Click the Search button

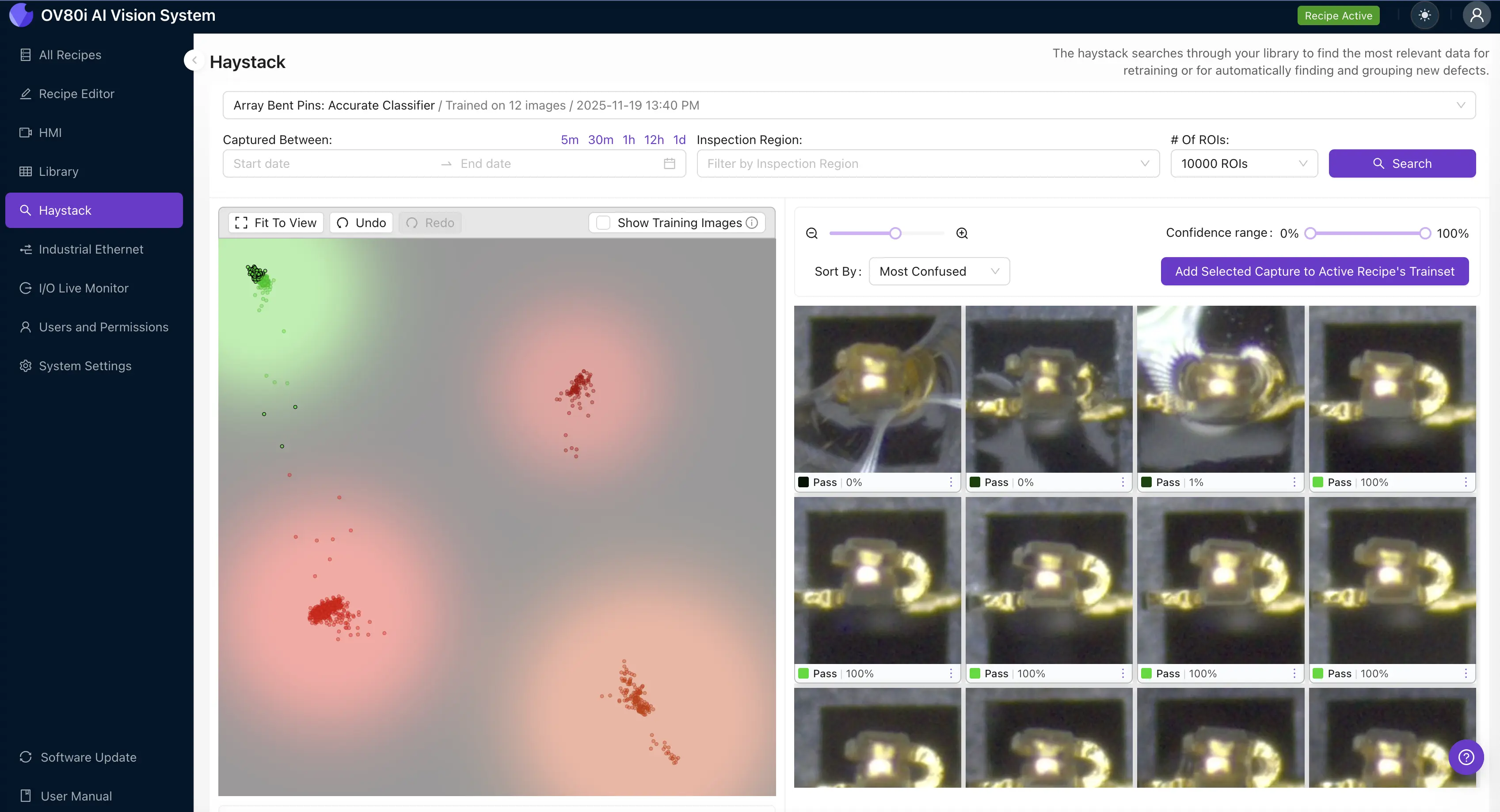1402,163
